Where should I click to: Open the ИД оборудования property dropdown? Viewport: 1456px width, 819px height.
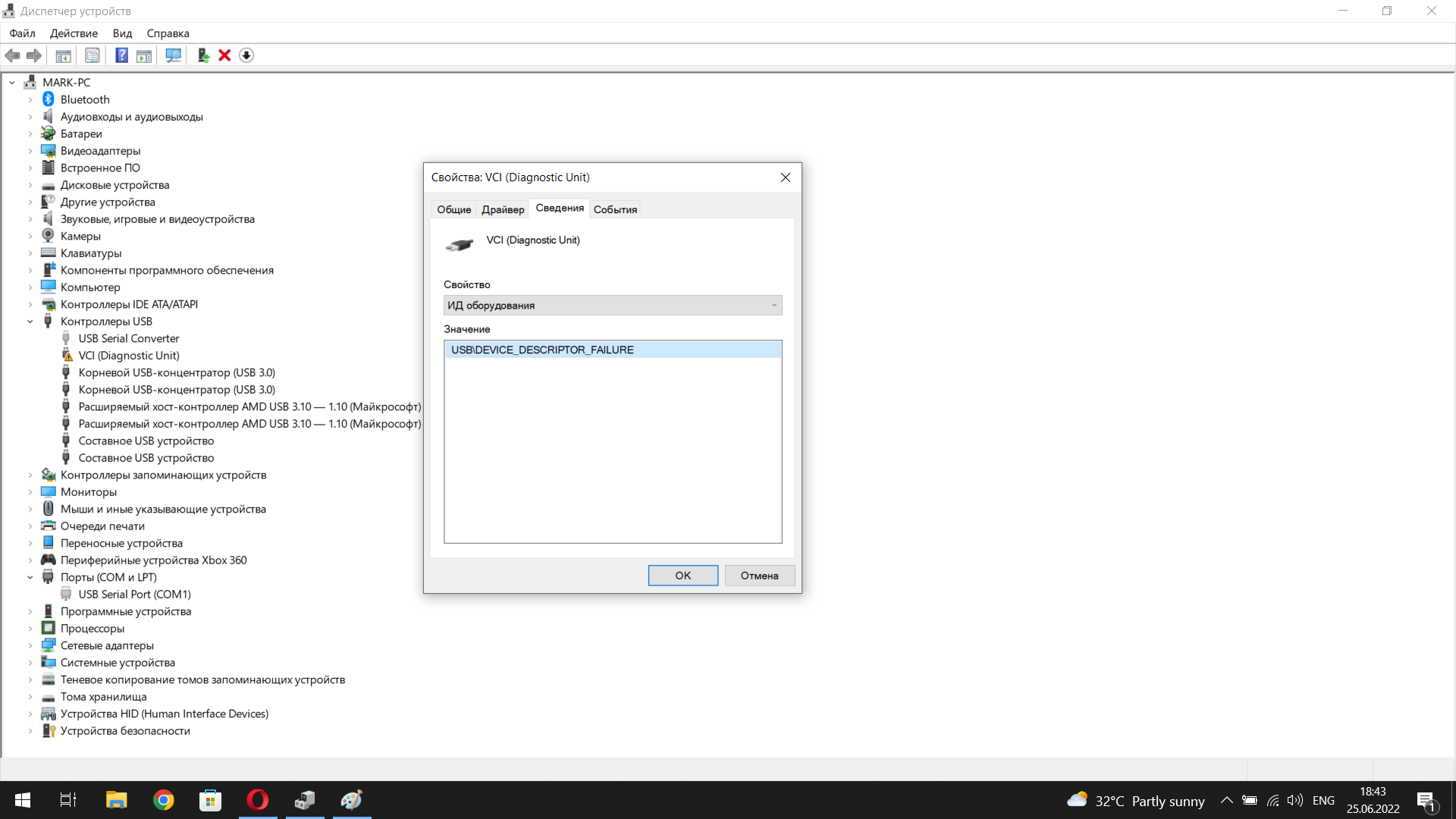(x=613, y=305)
